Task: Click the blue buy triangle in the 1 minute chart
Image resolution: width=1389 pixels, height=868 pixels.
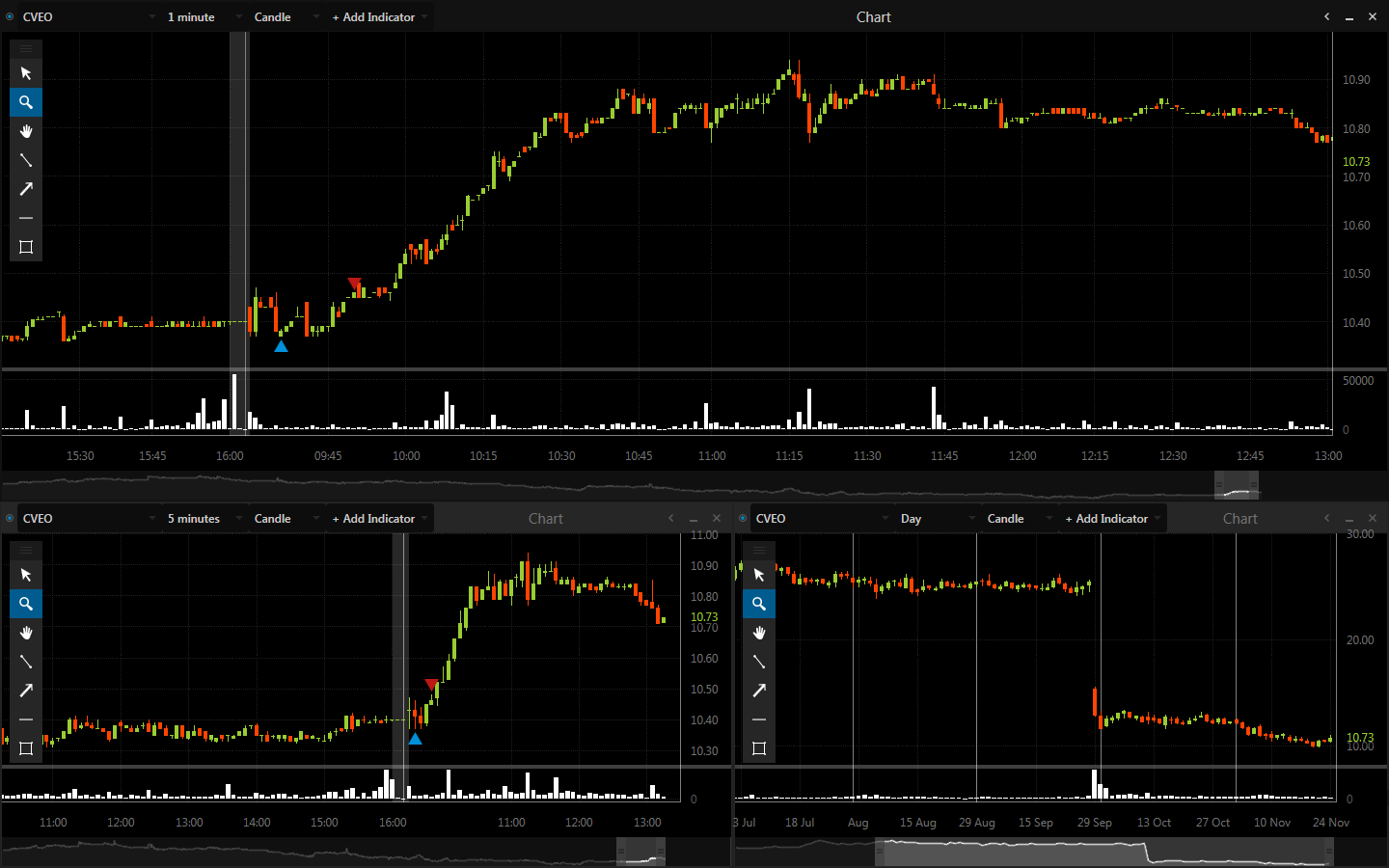Action: (281, 346)
